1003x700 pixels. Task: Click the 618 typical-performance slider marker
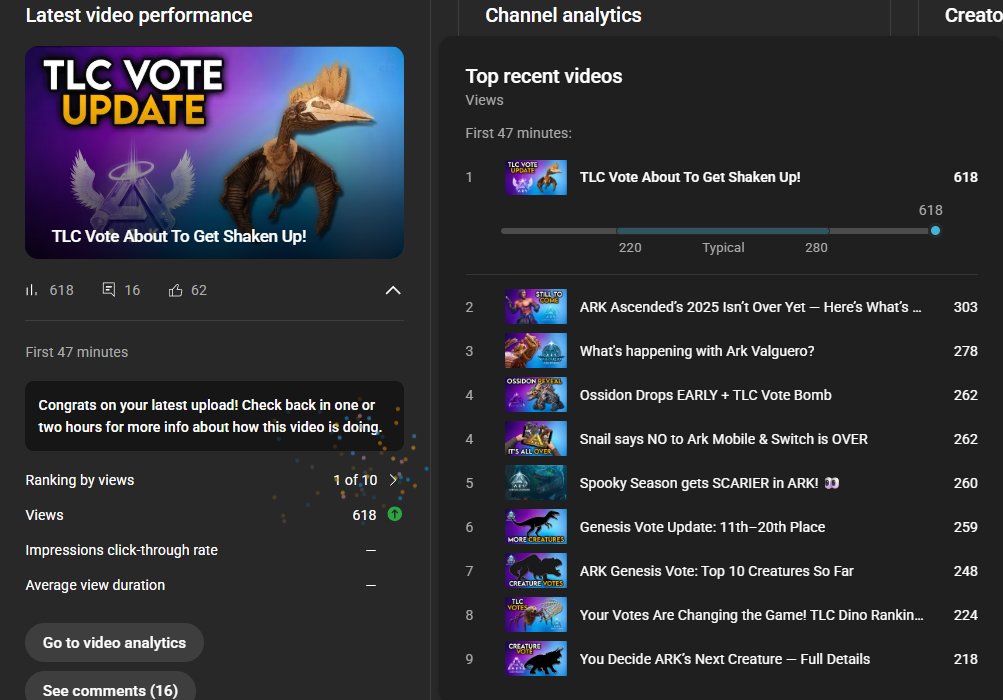coord(935,230)
